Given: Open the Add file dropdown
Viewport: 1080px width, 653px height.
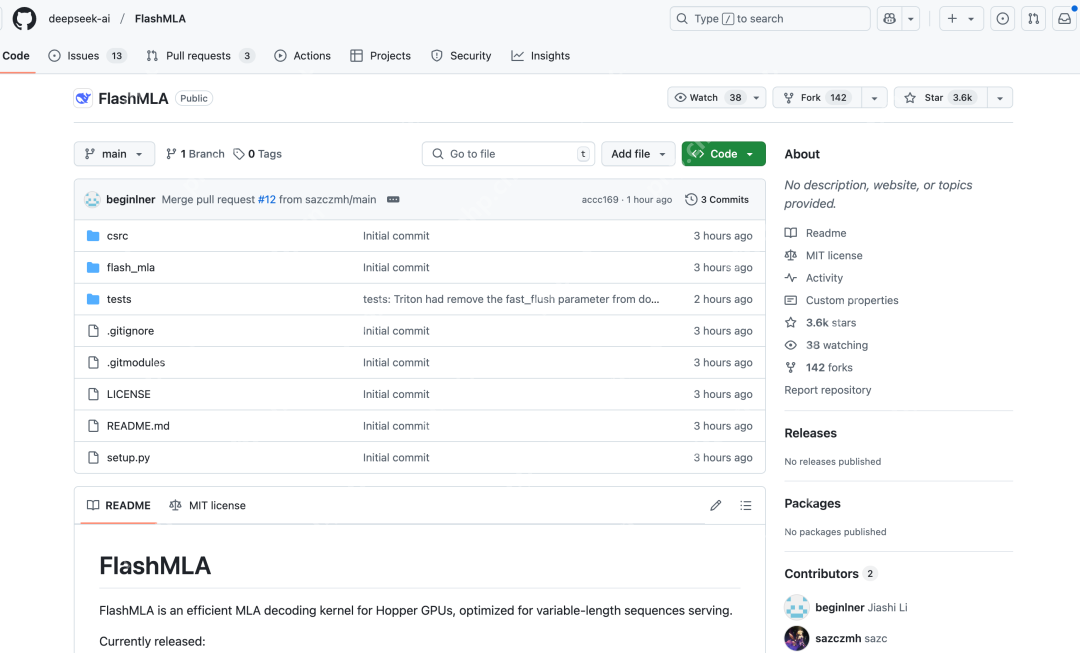Looking at the screenshot, I should point(638,154).
